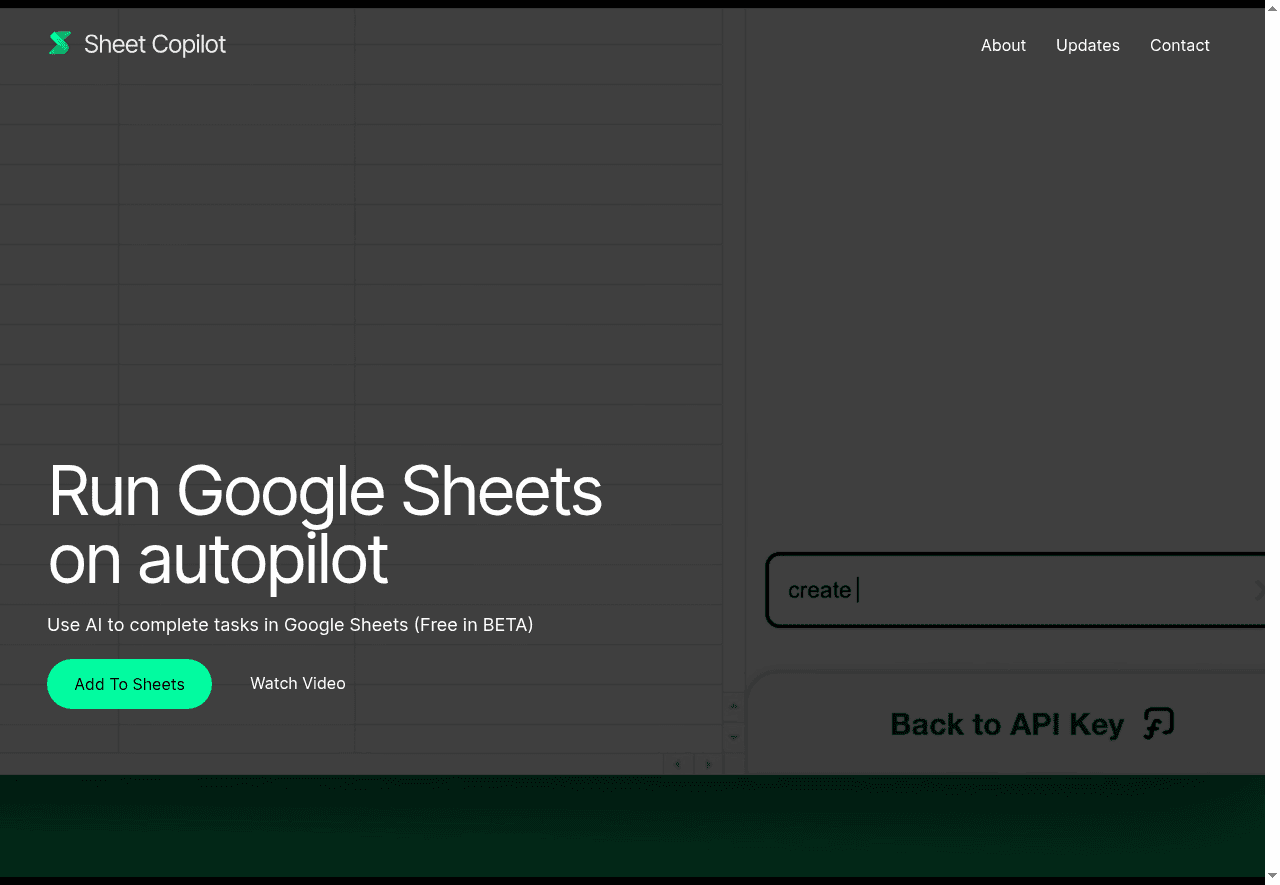The image size is (1280, 885).
Task: Click the Watch Video link
Action: point(298,683)
